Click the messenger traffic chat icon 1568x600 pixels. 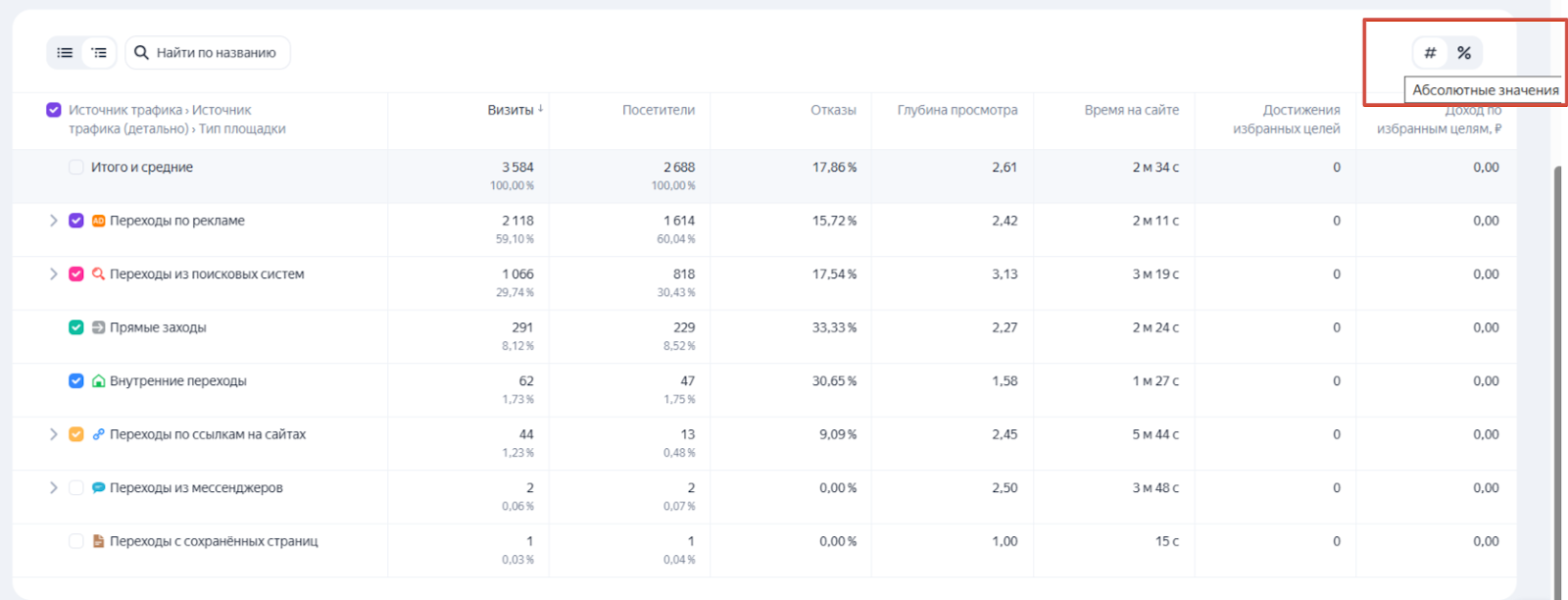click(x=98, y=488)
